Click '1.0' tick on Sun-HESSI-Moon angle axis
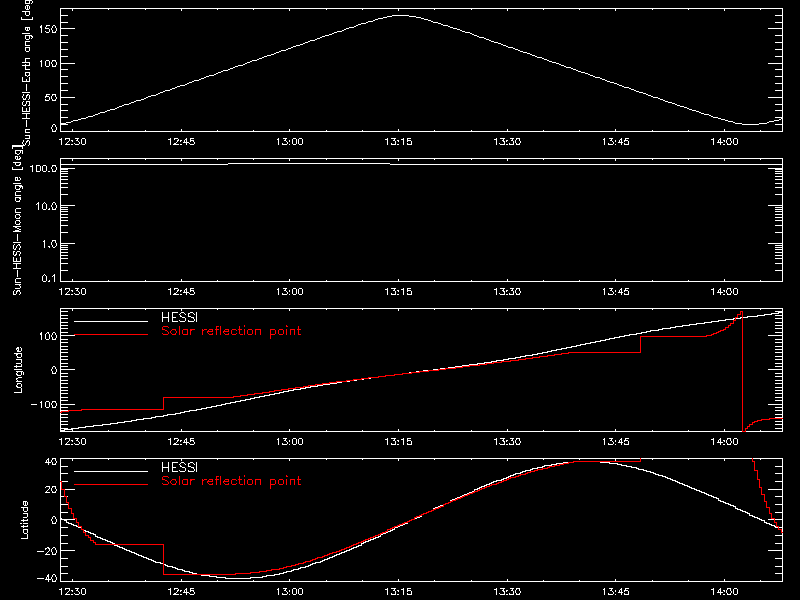The image size is (800, 600). [x=49, y=244]
